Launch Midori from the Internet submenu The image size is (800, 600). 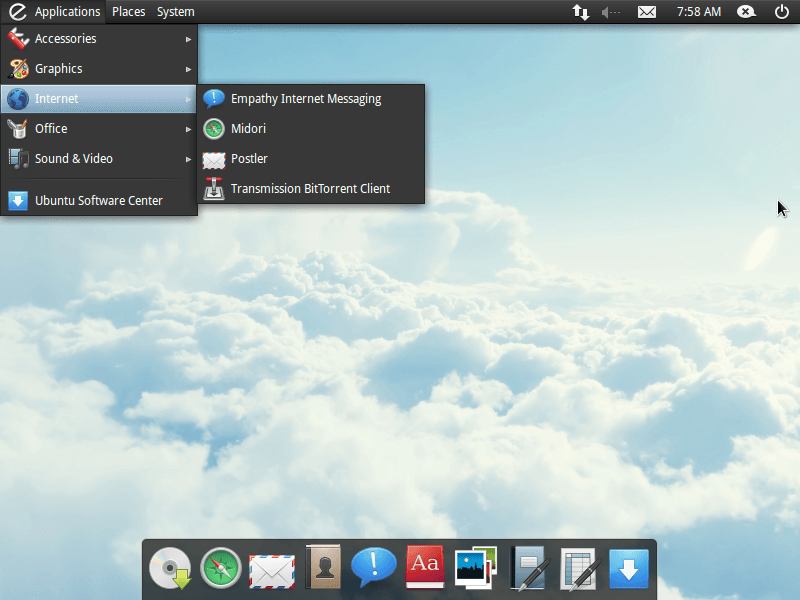311,129
